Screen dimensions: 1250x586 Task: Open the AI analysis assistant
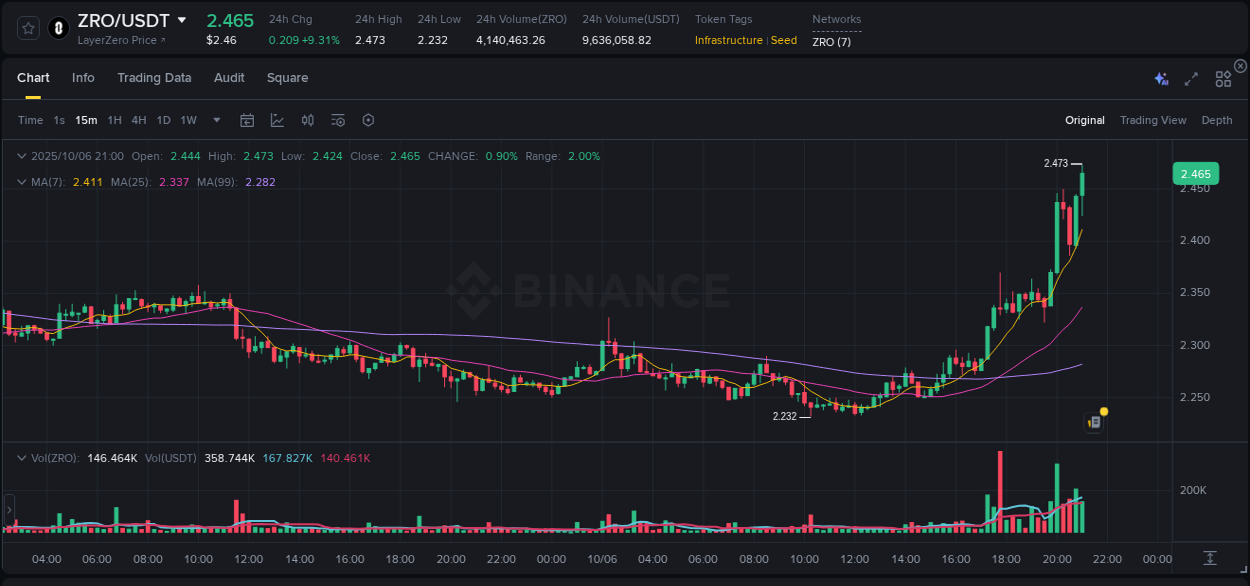point(1161,78)
